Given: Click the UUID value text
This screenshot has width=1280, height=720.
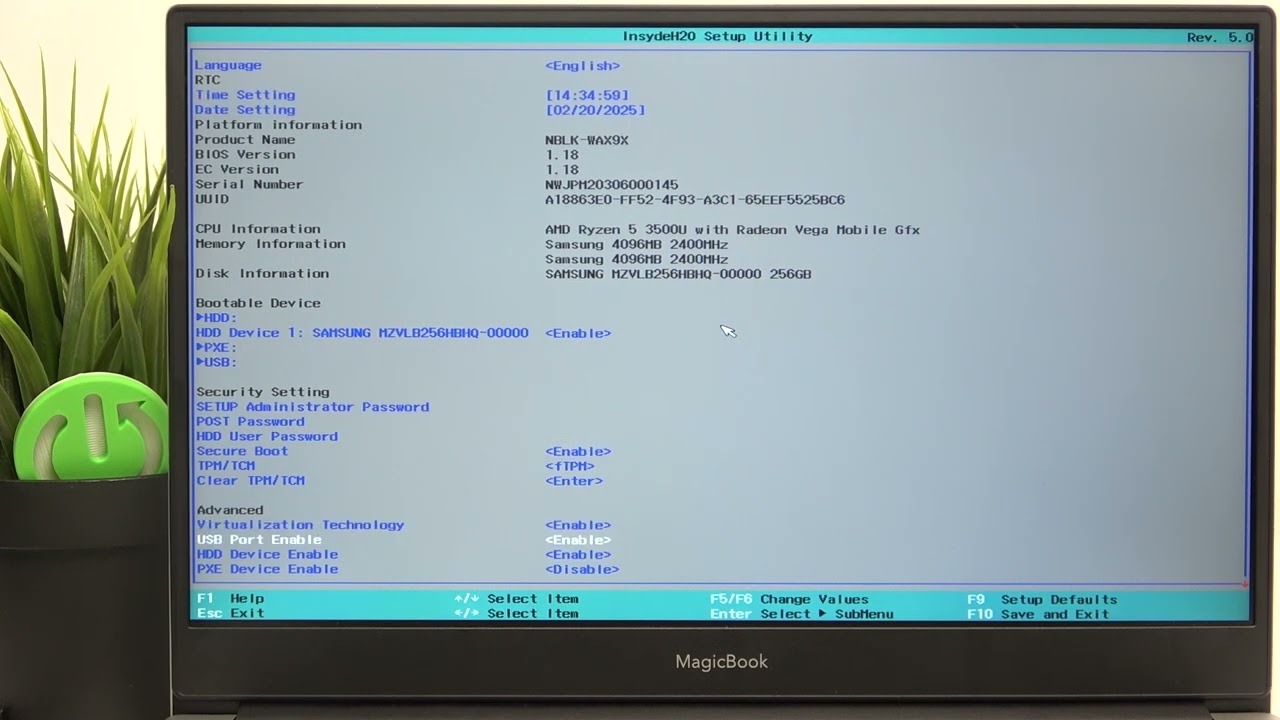Looking at the screenshot, I should [695, 200].
